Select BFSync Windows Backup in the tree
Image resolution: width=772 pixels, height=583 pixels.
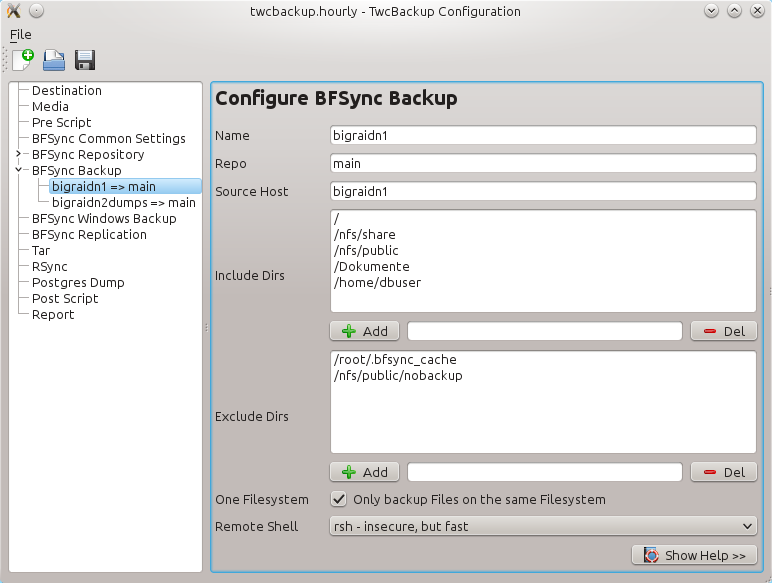[104, 219]
